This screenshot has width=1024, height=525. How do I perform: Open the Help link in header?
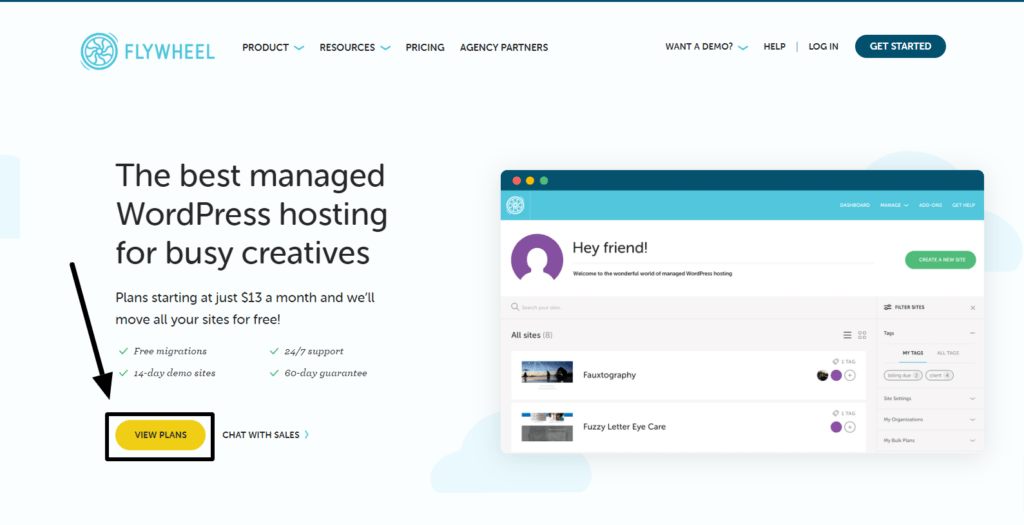tap(775, 47)
